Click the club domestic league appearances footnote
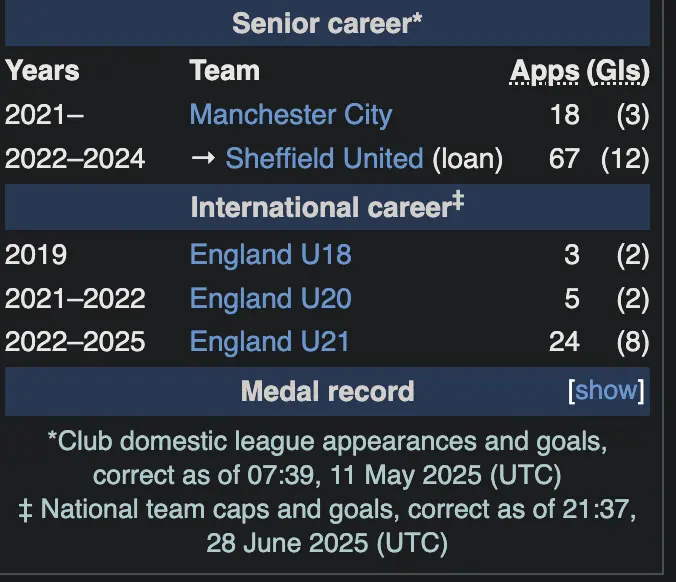The width and height of the screenshot is (676, 582). click(x=327, y=456)
